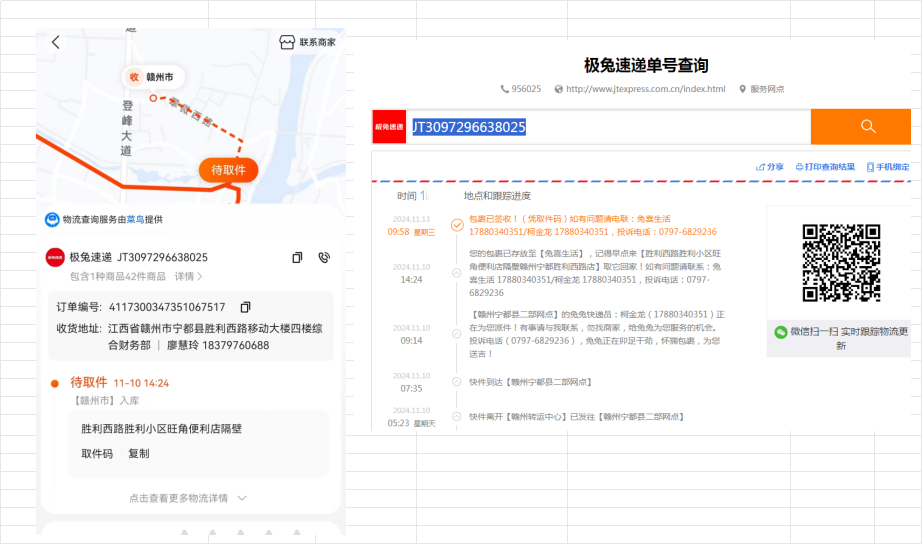The image size is (922, 544).
Task: Click 手机绑定 phone binding link
Action: coord(888,167)
